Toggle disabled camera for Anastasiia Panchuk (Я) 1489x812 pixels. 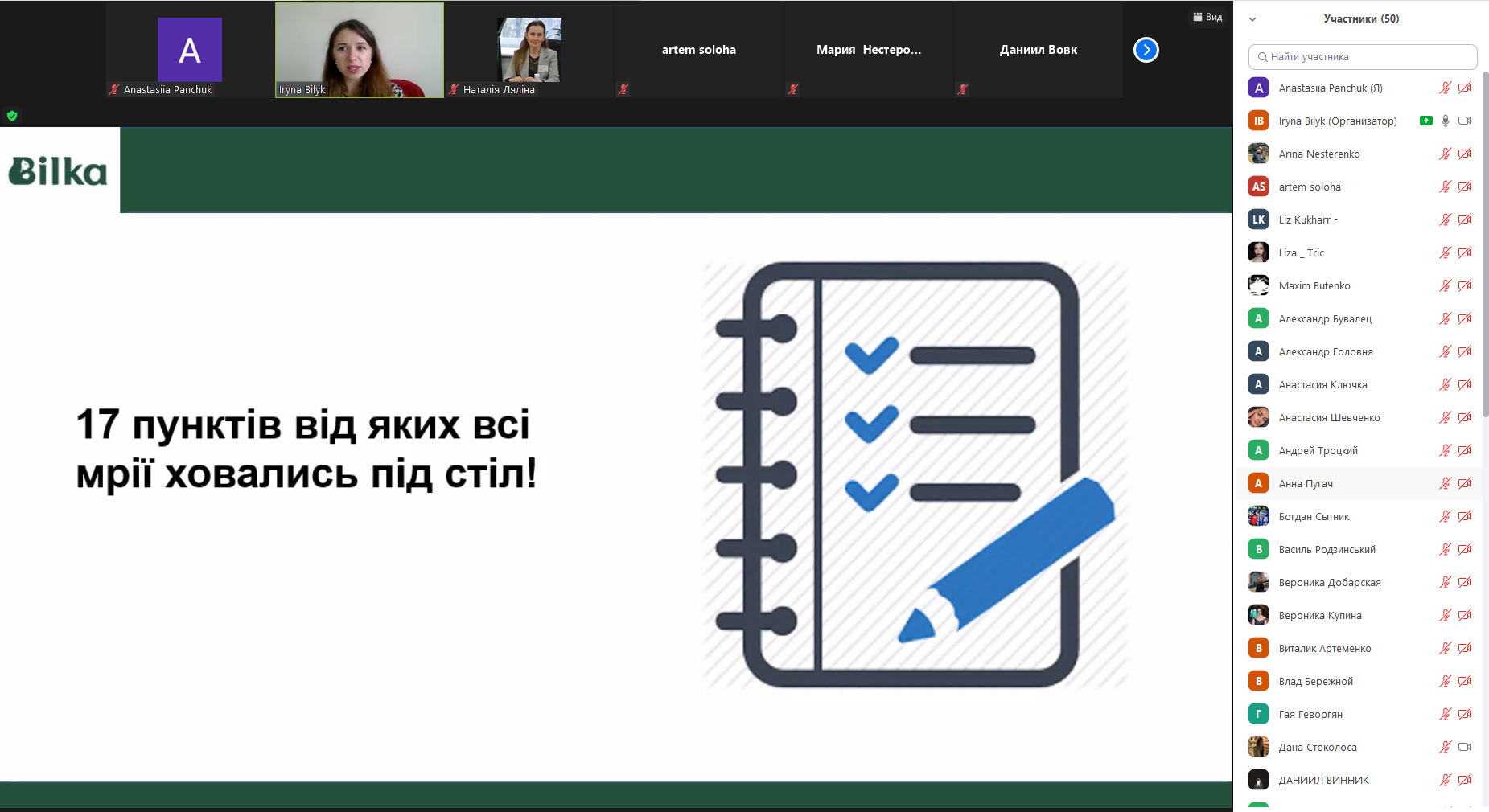(x=1465, y=88)
